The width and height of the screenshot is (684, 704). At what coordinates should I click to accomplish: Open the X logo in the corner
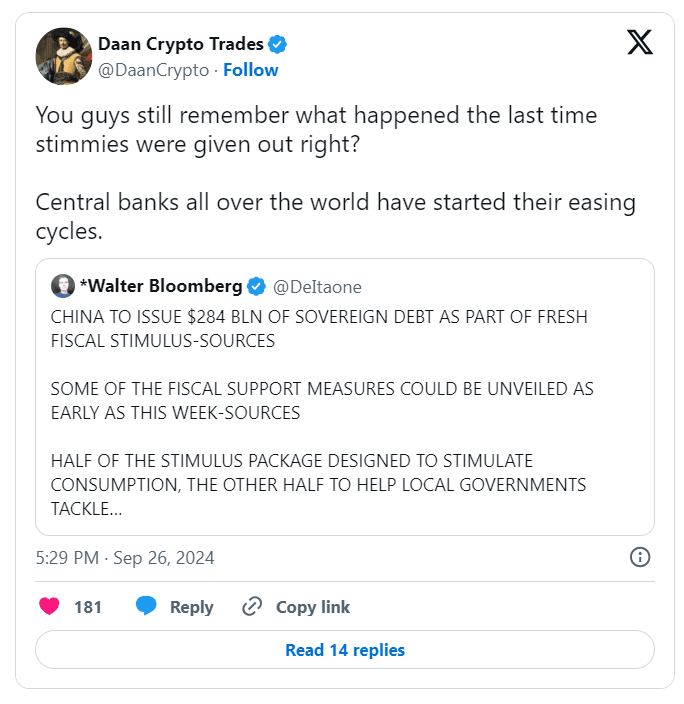(640, 42)
